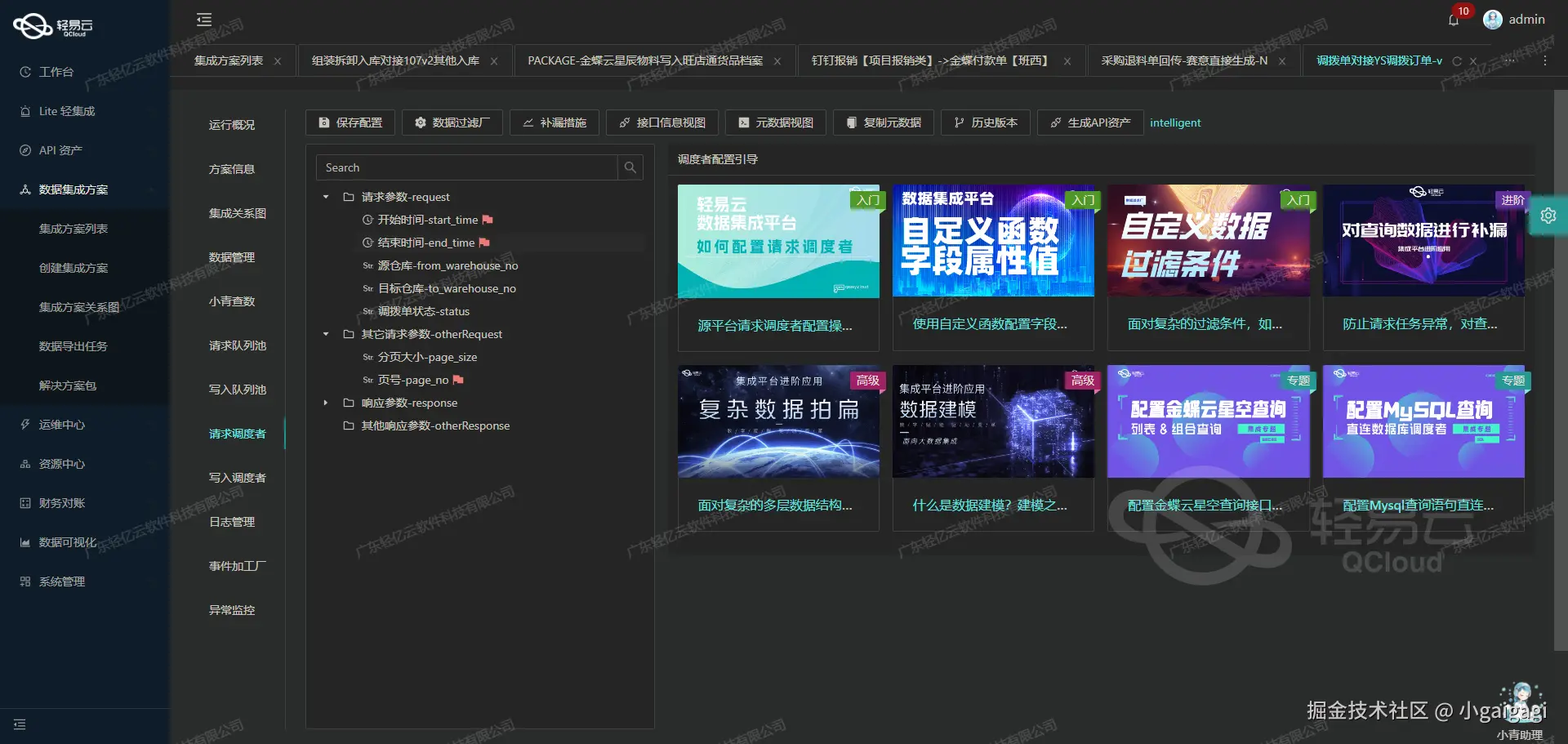This screenshot has height=744, width=1568.
Task: Collapse the sidebar using the hamburger icon
Action: tap(203, 18)
